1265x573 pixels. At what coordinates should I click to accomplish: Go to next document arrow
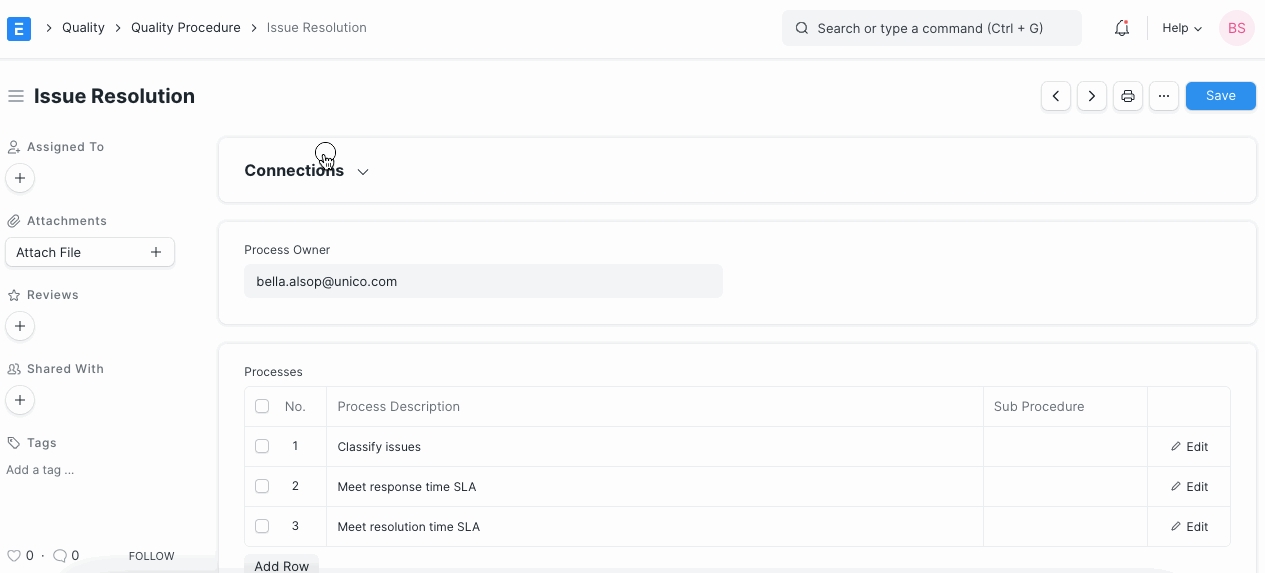pos(1092,96)
